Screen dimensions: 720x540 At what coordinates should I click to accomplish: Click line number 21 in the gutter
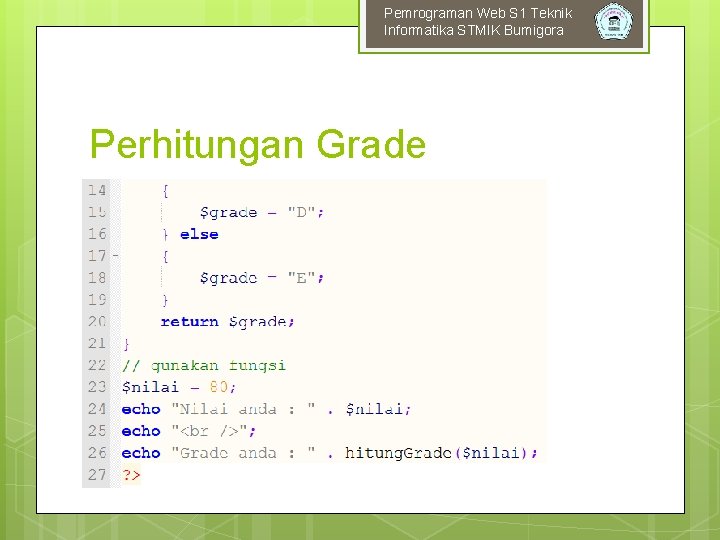pyautogui.click(x=97, y=343)
